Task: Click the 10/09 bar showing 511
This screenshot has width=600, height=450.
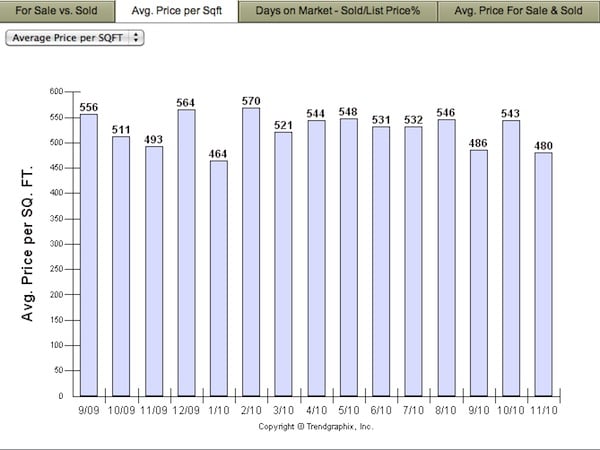Action: (x=121, y=266)
